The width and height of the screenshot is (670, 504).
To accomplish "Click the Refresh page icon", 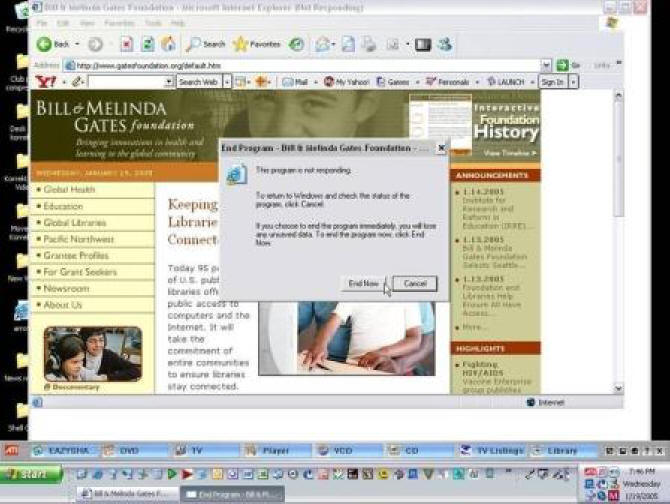I will coord(148,44).
